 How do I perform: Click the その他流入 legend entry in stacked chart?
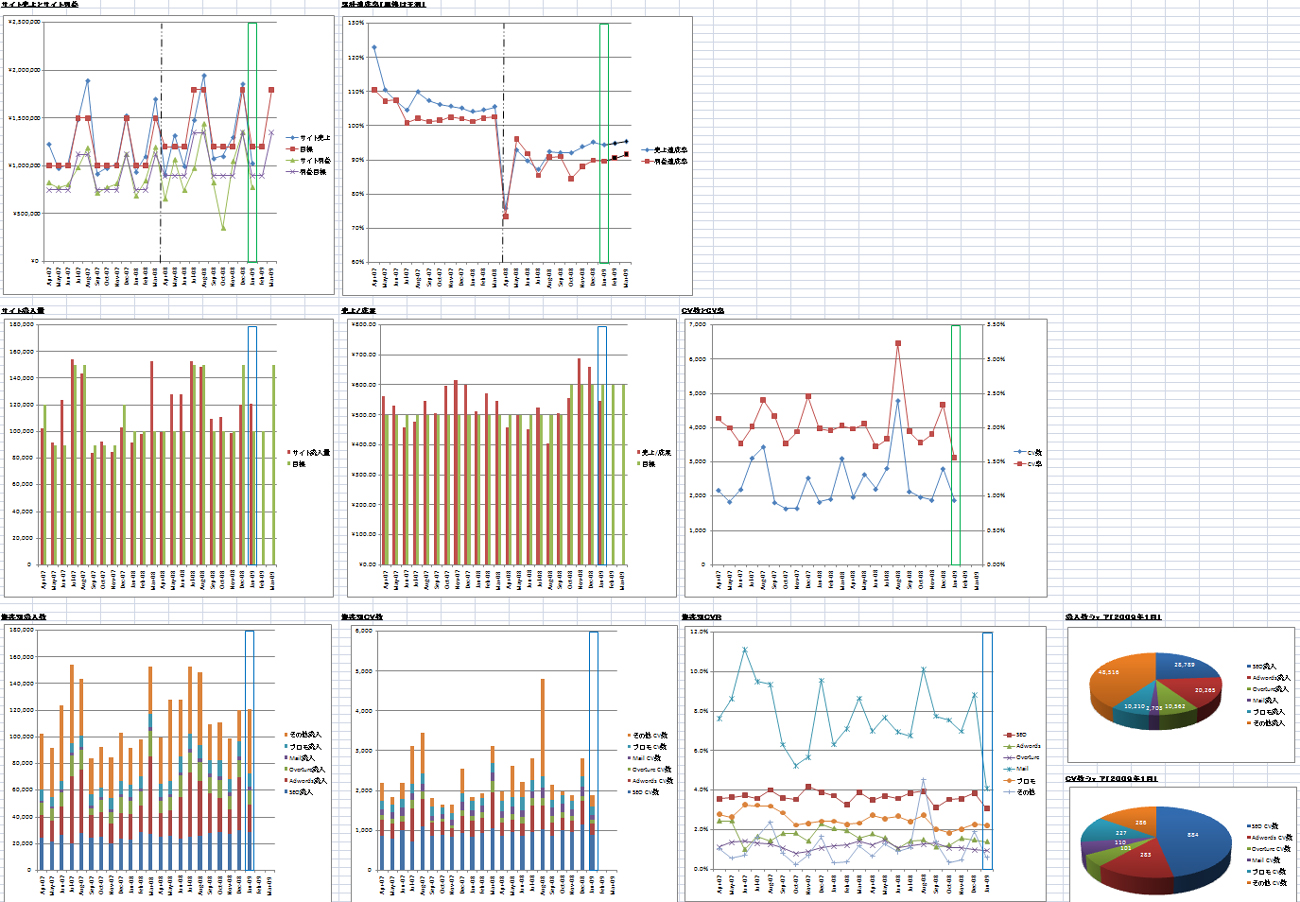[x=306, y=736]
